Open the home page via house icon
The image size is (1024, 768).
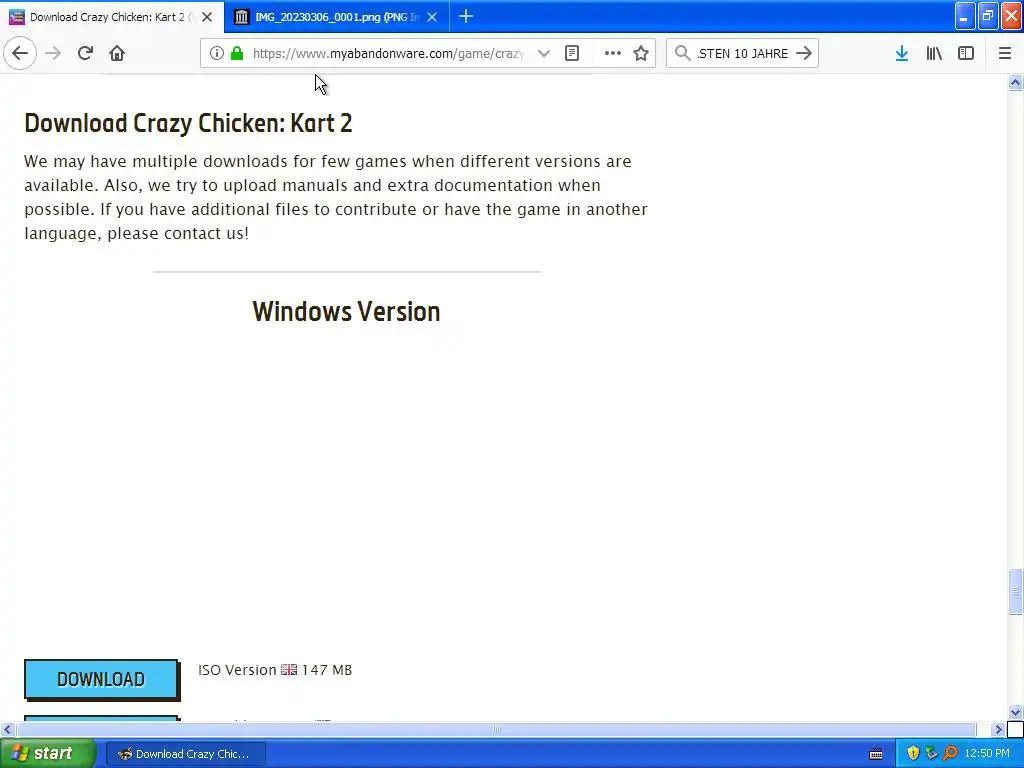[x=117, y=53]
